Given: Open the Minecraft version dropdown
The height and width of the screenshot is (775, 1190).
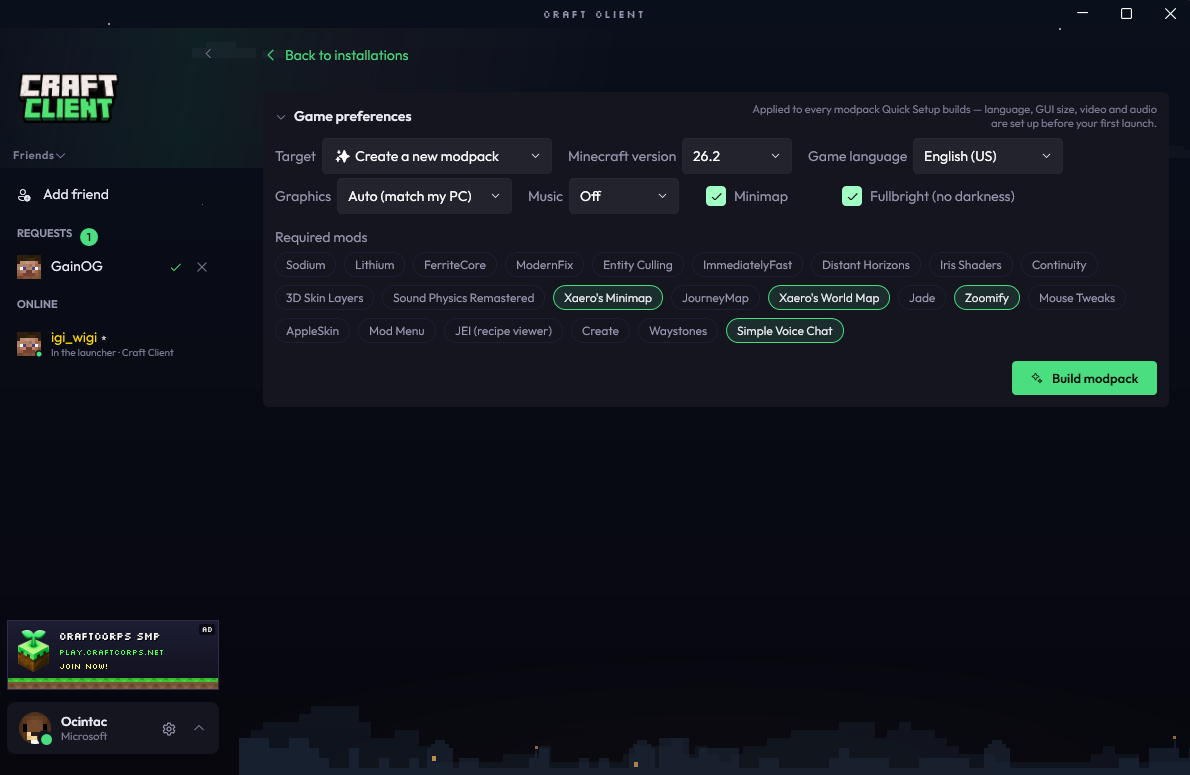Looking at the screenshot, I should pos(736,156).
